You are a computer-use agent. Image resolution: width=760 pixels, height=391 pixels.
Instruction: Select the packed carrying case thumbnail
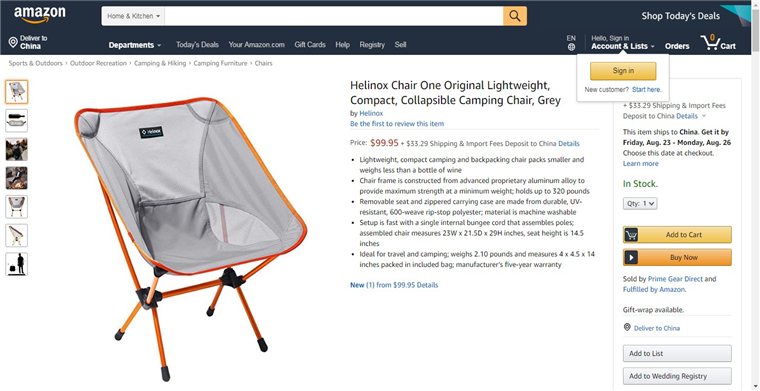point(16,121)
